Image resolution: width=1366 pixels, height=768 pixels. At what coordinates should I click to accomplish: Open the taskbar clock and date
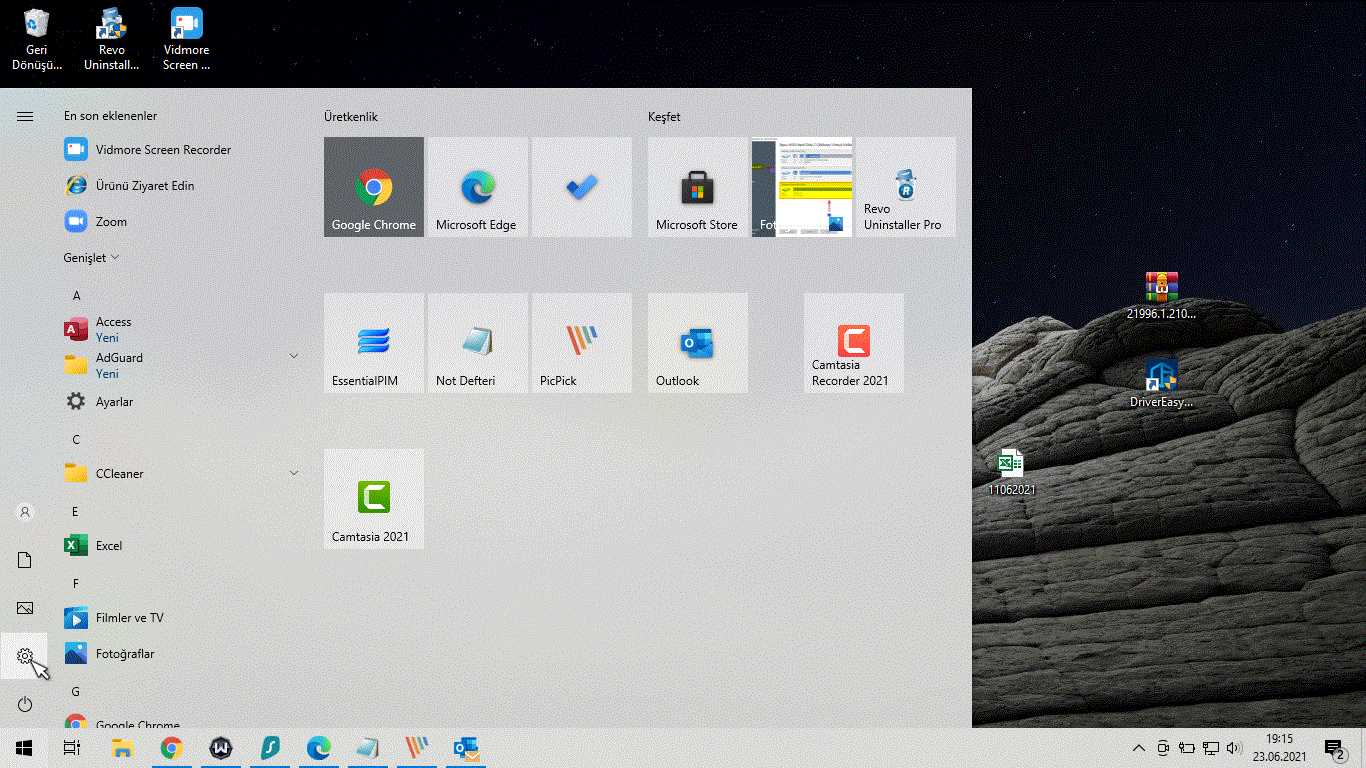1279,748
